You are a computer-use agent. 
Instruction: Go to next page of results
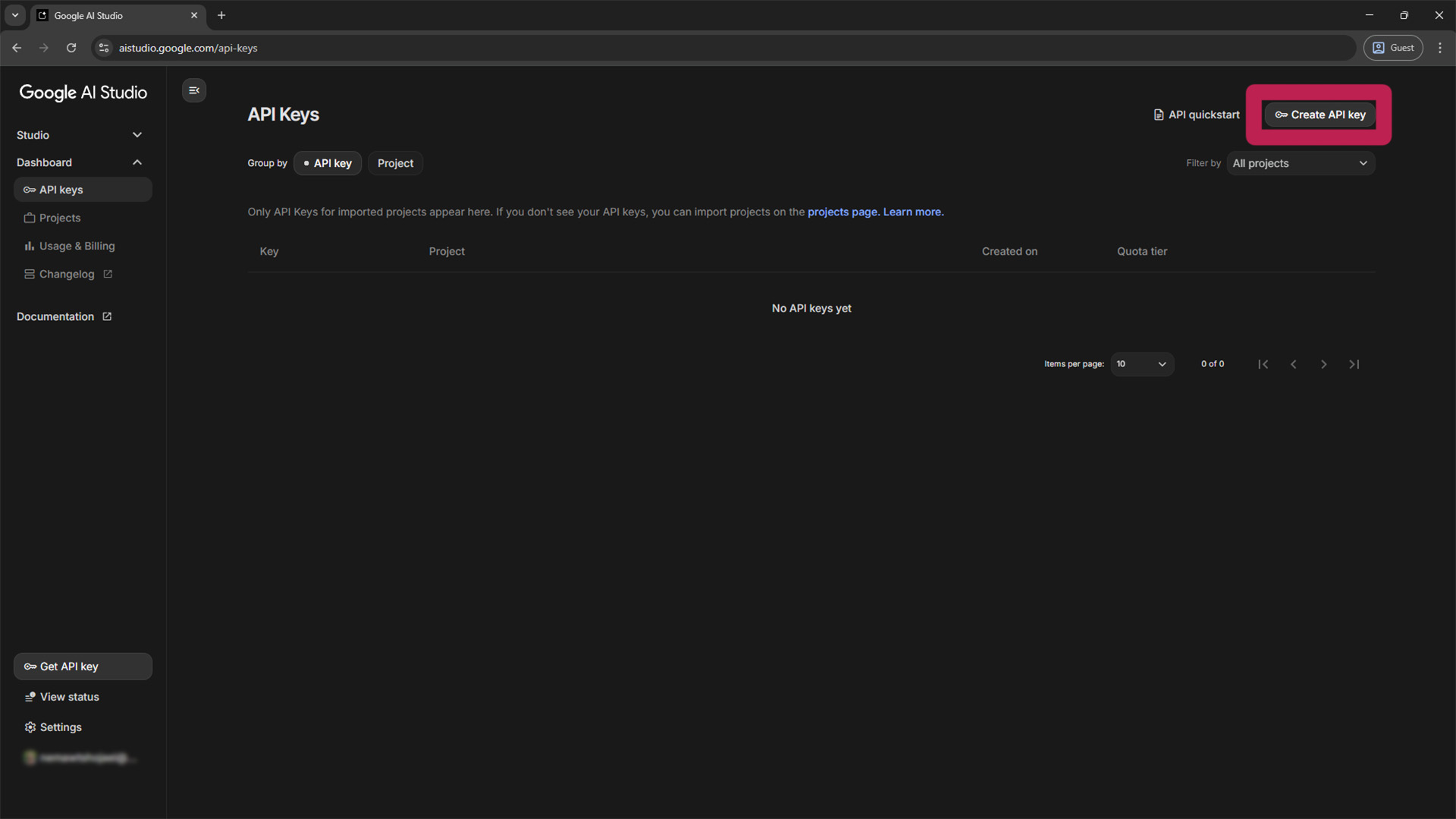pyautogui.click(x=1324, y=364)
